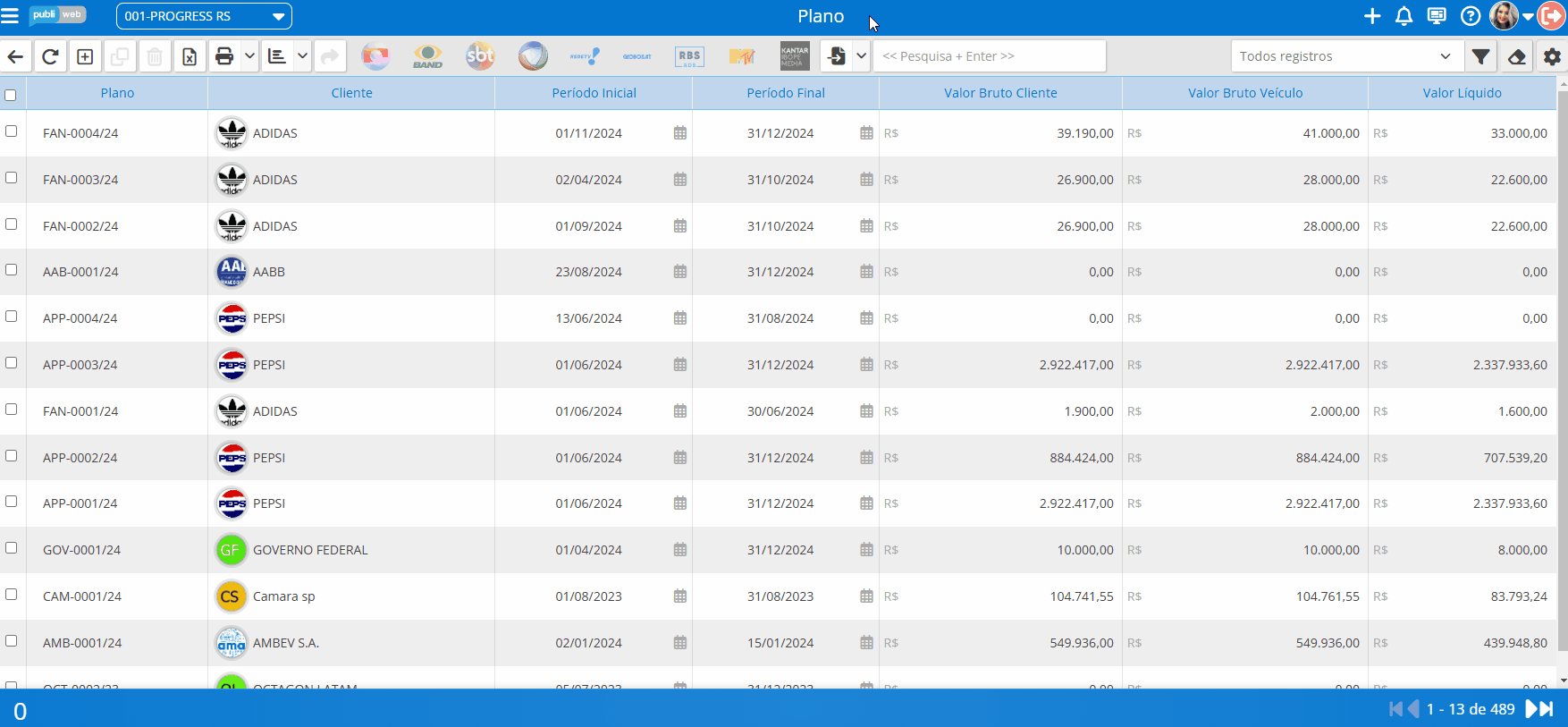Click the Globosat logo
This screenshot has width=1568, height=727.
pyautogui.click(x=637, y=56)
